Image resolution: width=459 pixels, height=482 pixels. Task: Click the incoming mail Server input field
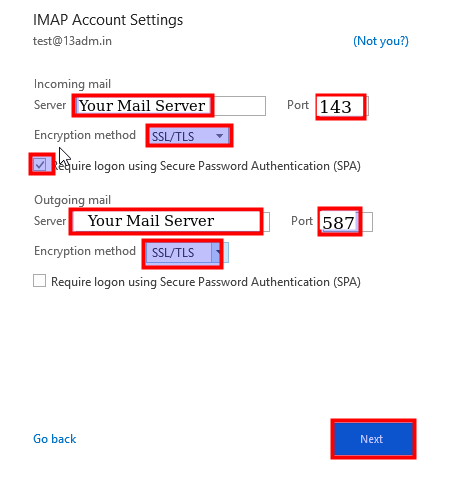170,106
